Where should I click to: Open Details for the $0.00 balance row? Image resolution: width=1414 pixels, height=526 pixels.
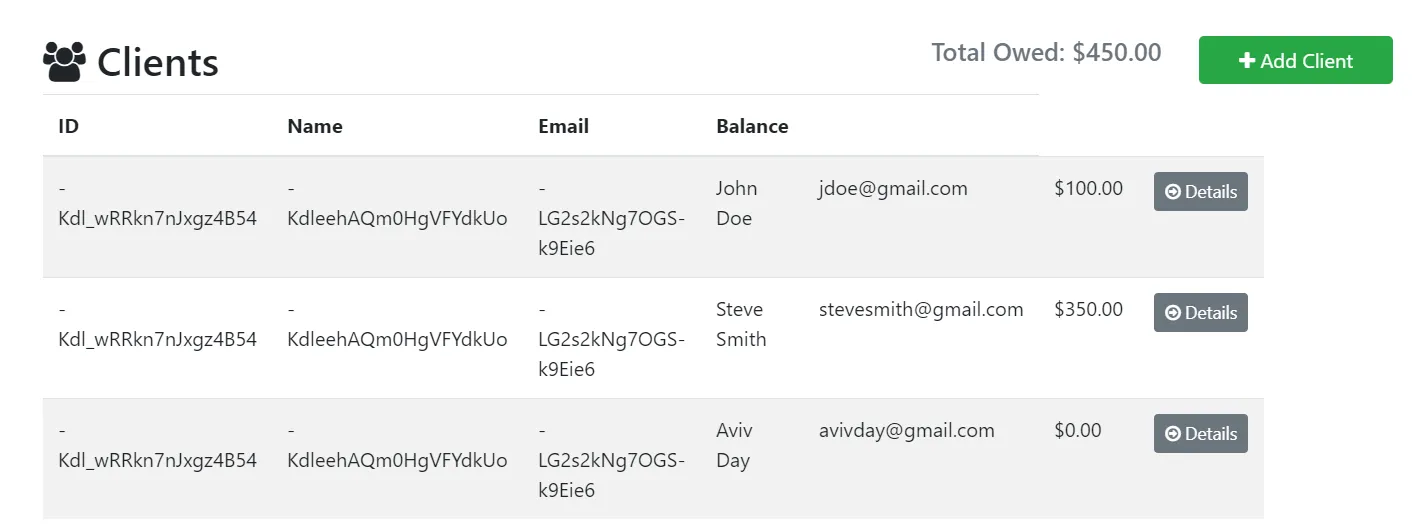[x=1200, y=434]
